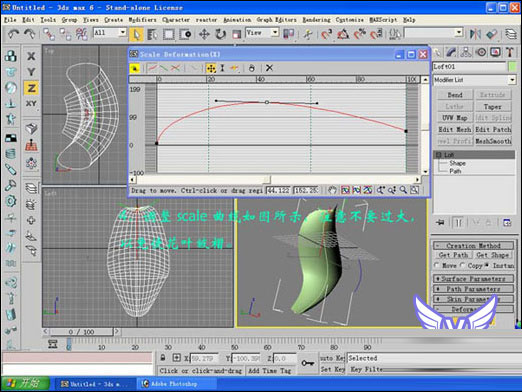Click Scale Deformation horizontal scrollbar thumb
Screen dimensions: 522x392
pos(267,180)
